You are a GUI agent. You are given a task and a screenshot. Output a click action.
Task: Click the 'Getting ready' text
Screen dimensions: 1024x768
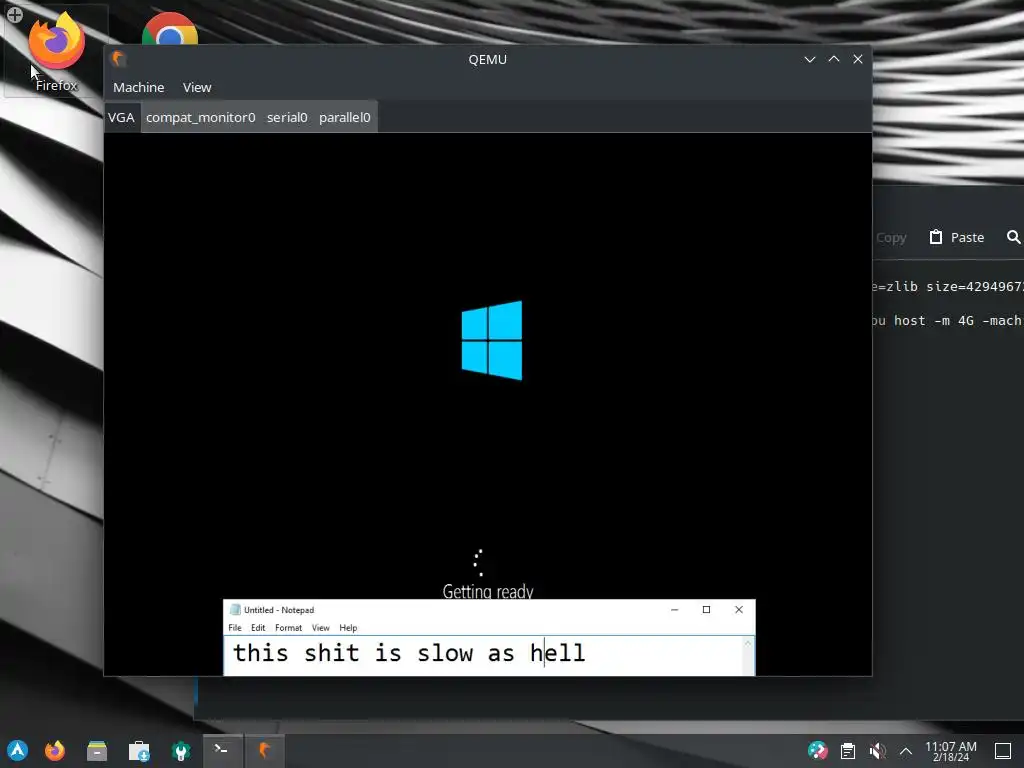[488, 591]
